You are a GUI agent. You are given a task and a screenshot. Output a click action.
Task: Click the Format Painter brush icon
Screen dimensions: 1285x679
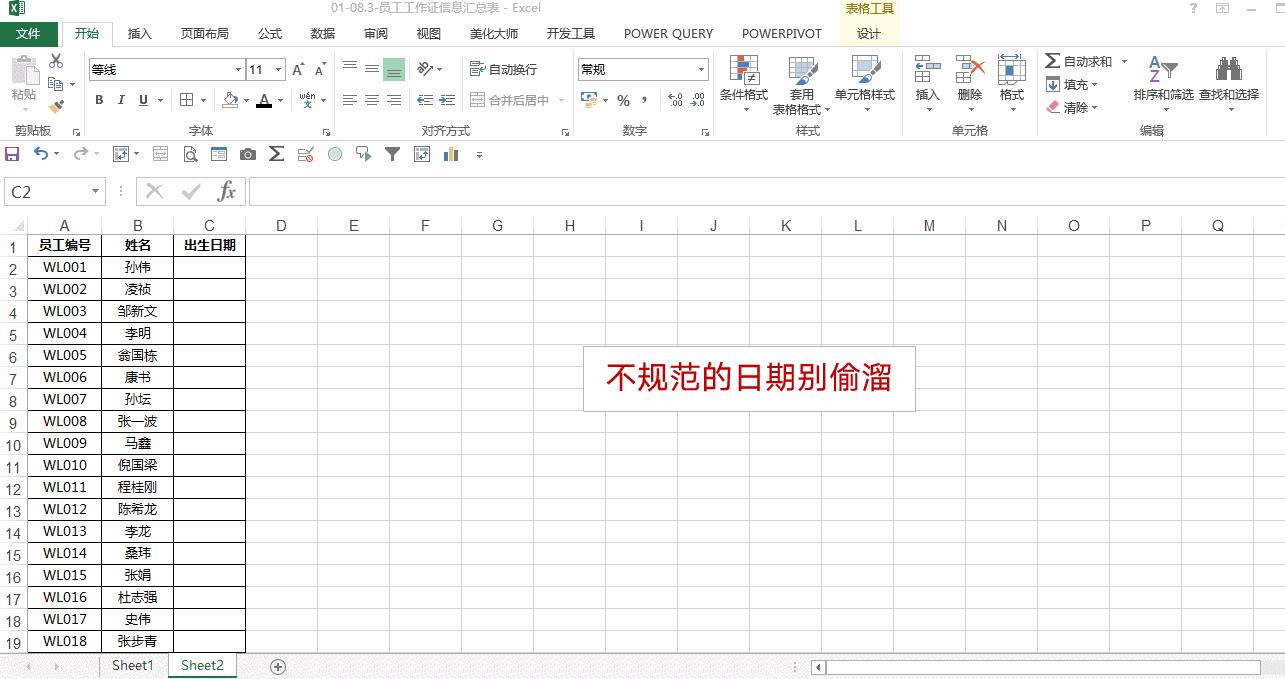tap(56, 106)
